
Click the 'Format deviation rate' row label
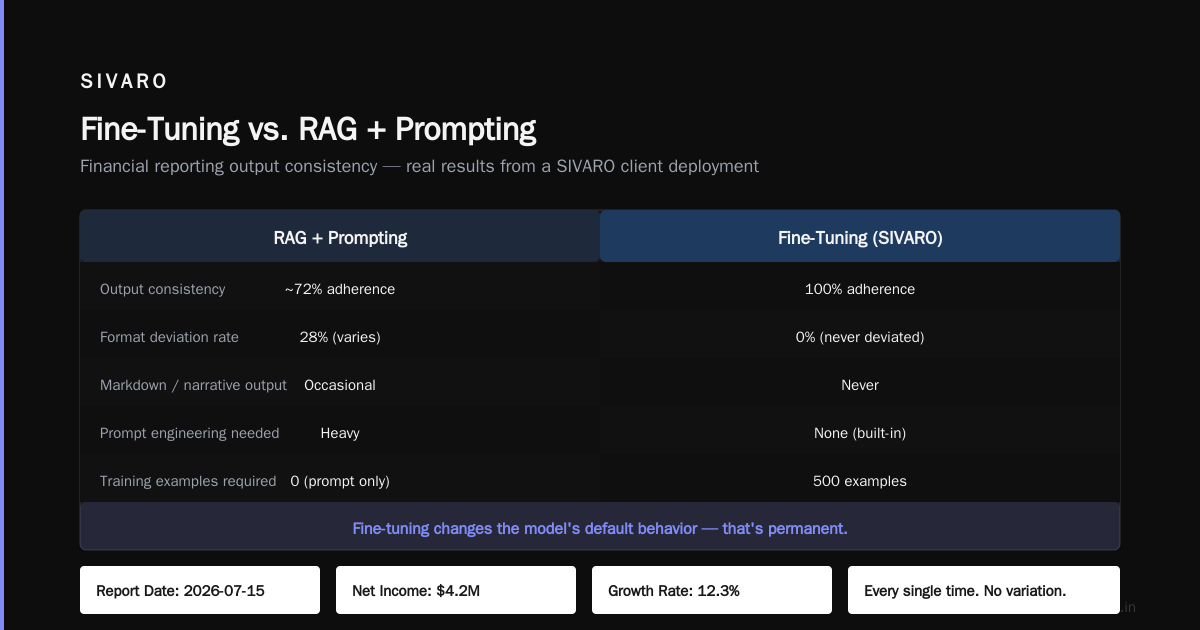(x=170, y=337)
